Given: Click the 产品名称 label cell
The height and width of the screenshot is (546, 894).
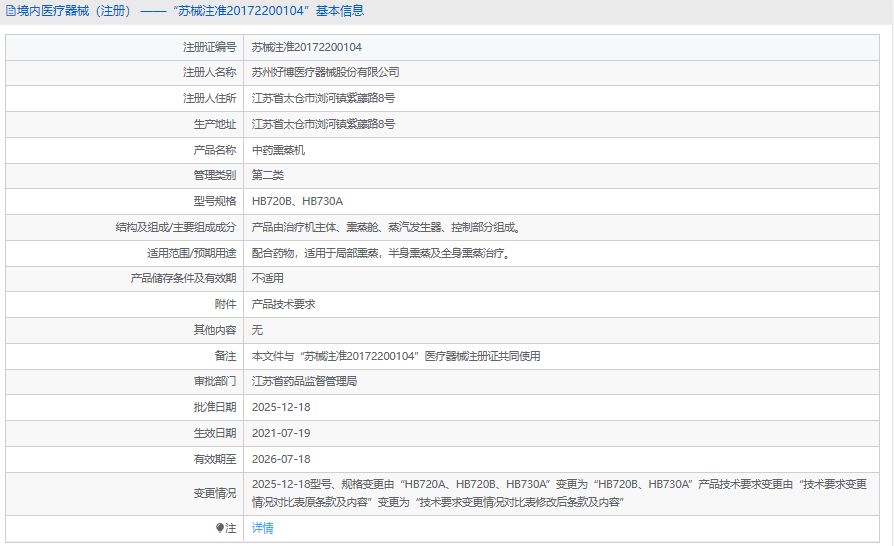Looking at the screenshot, I should (124, 150).
